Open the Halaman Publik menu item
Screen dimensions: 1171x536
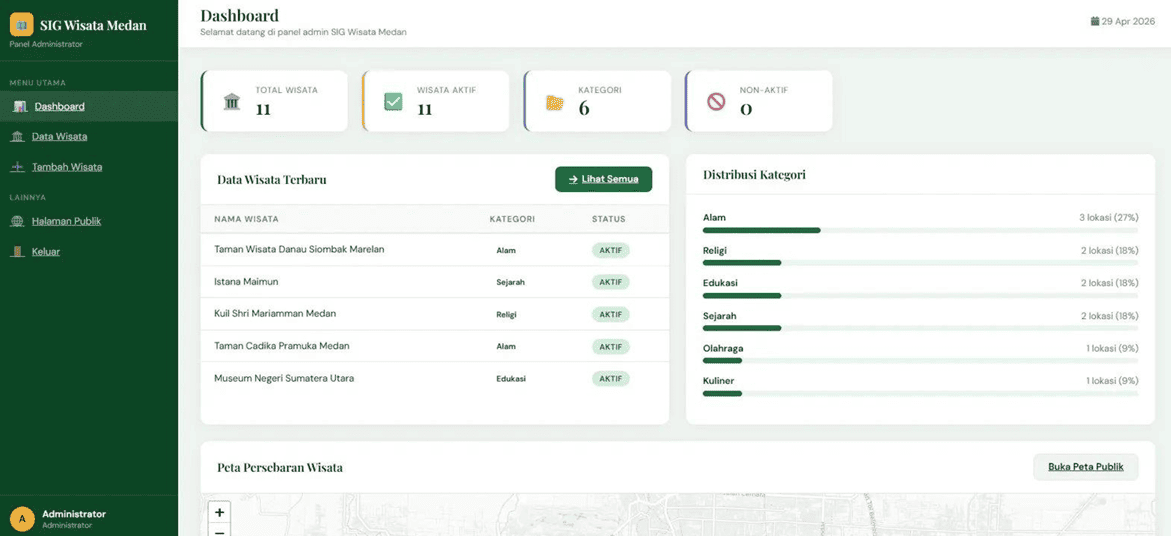[x=89, y=222]
